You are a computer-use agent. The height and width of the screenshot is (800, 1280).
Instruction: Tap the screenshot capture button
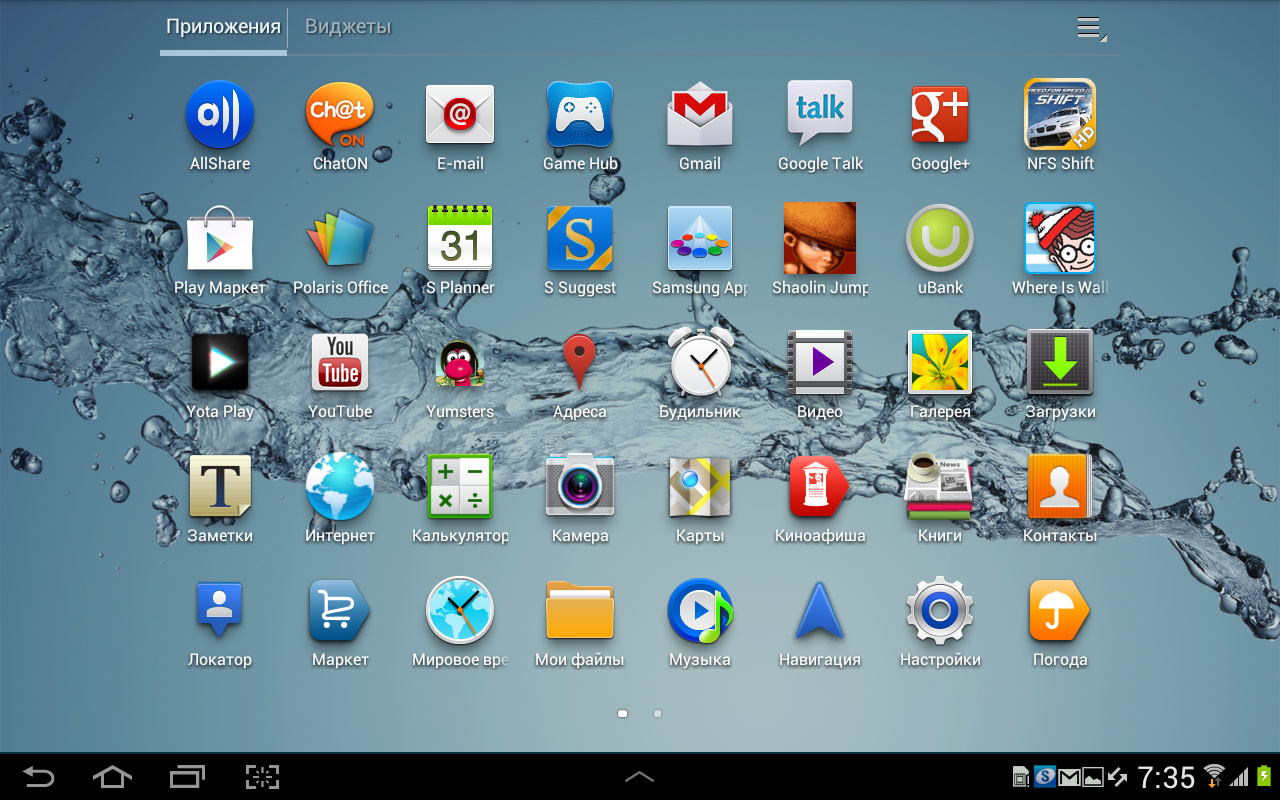click(x=262, y=777)
